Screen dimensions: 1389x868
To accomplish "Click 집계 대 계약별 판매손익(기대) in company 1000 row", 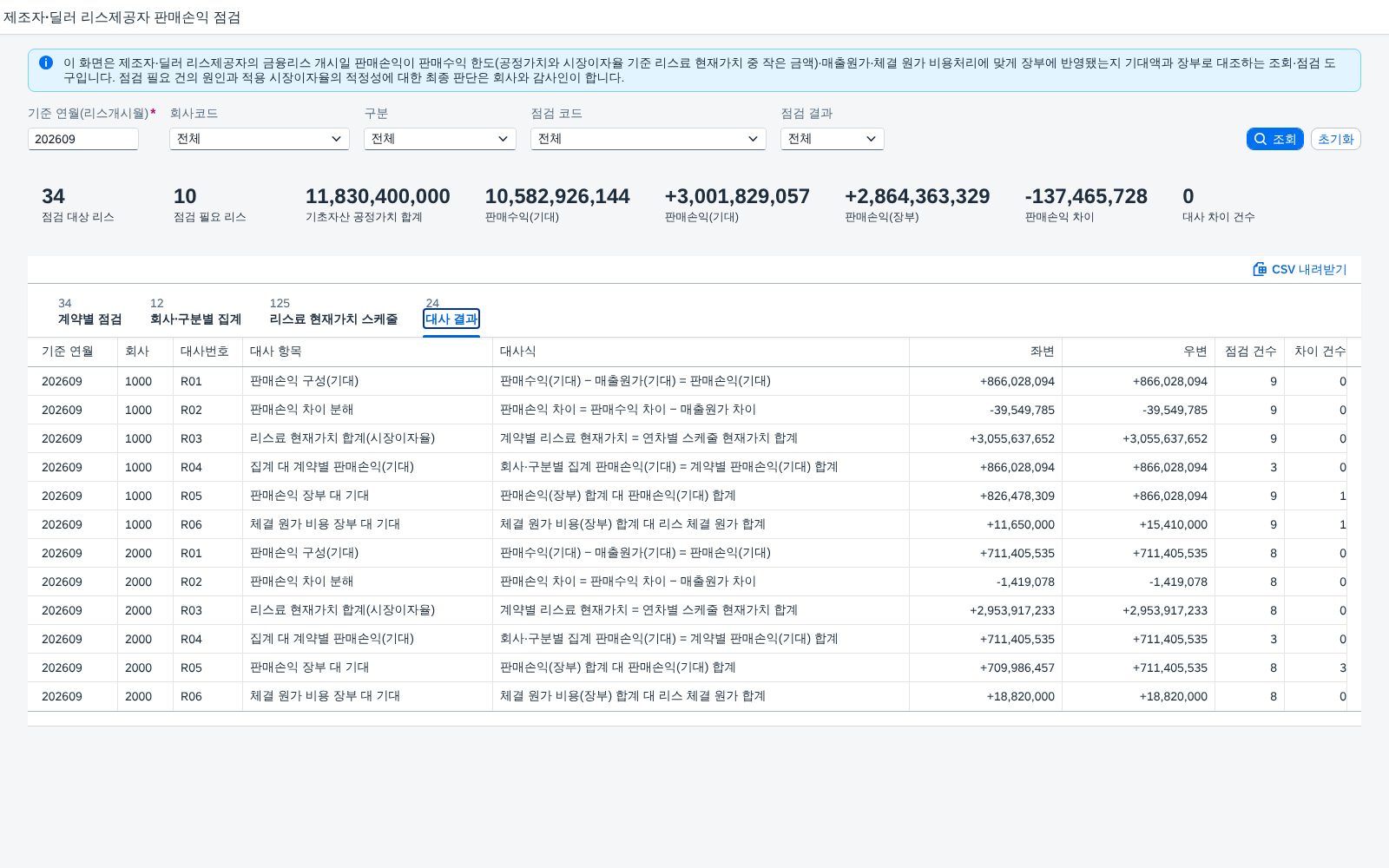I will pyautogui.click(x=332, y=467).
